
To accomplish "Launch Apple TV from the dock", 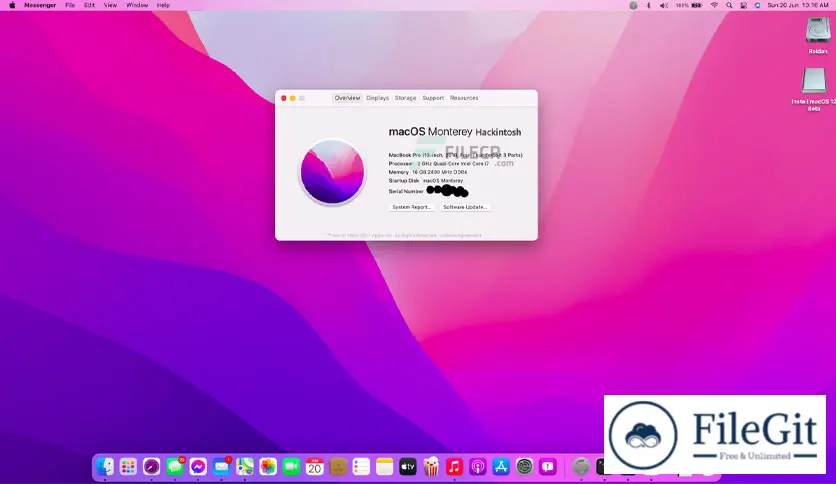I will coord(408,467).
